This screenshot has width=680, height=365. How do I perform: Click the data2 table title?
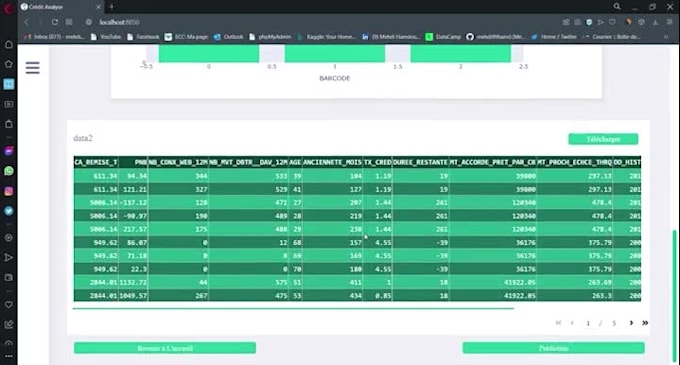83,138
